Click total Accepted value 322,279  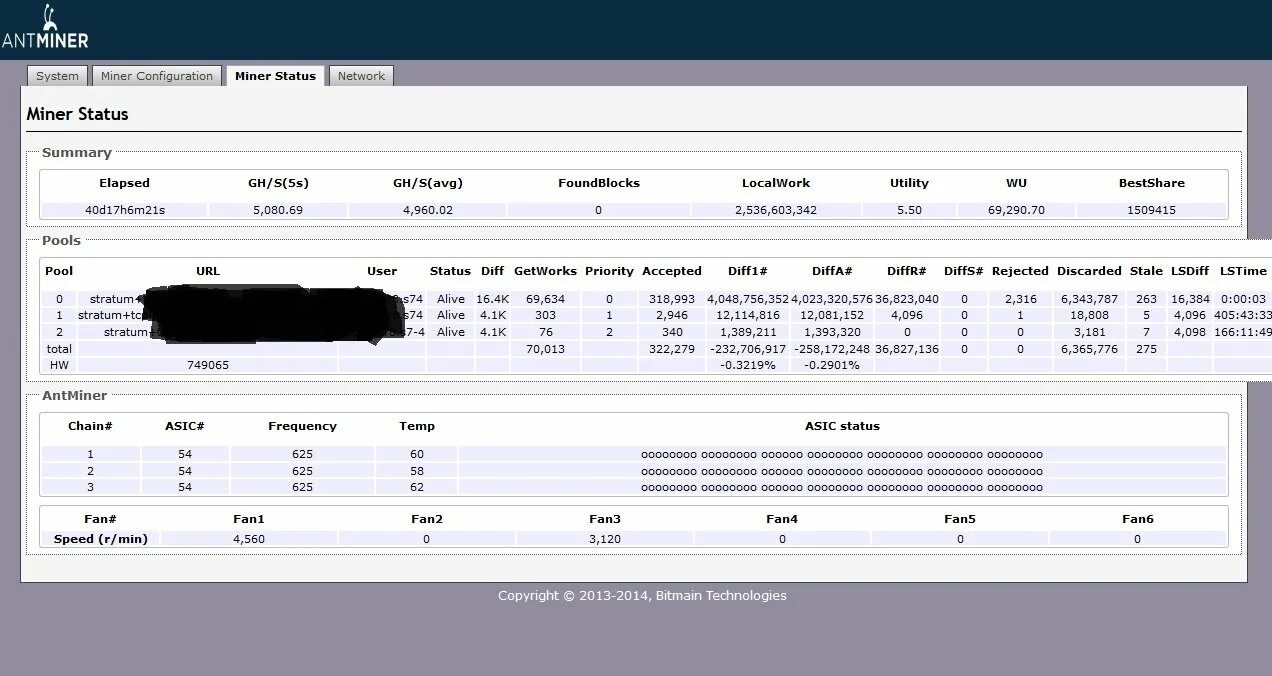pos(672,349)
